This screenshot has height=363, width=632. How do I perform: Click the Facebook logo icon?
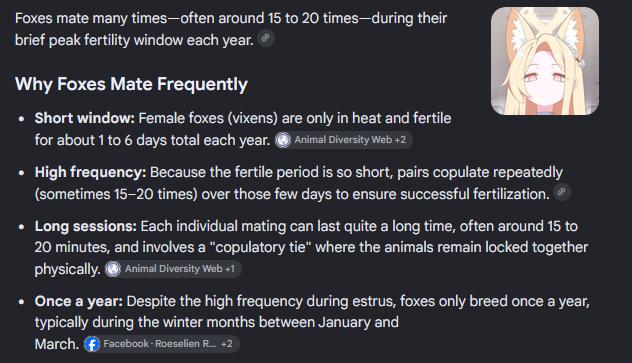92,344
